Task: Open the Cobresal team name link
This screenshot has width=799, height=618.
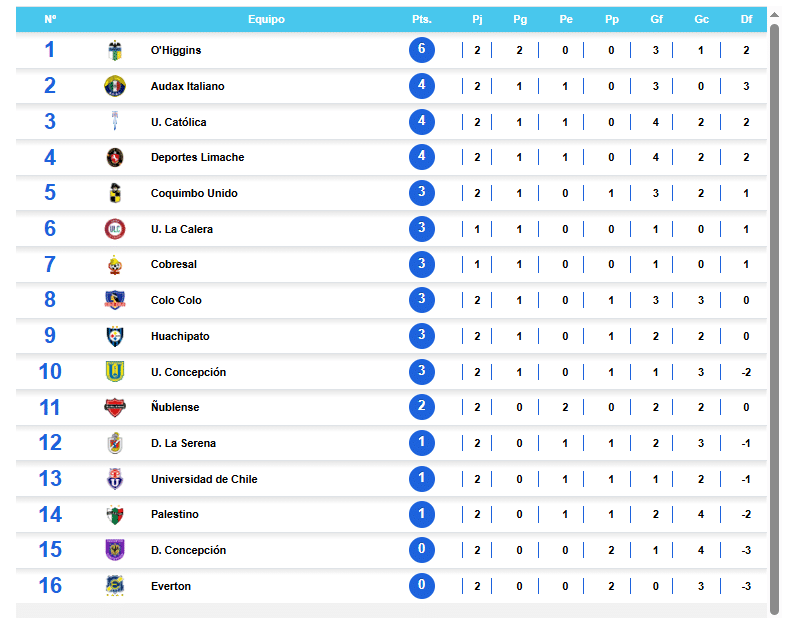Action: [x=174, y=265]
